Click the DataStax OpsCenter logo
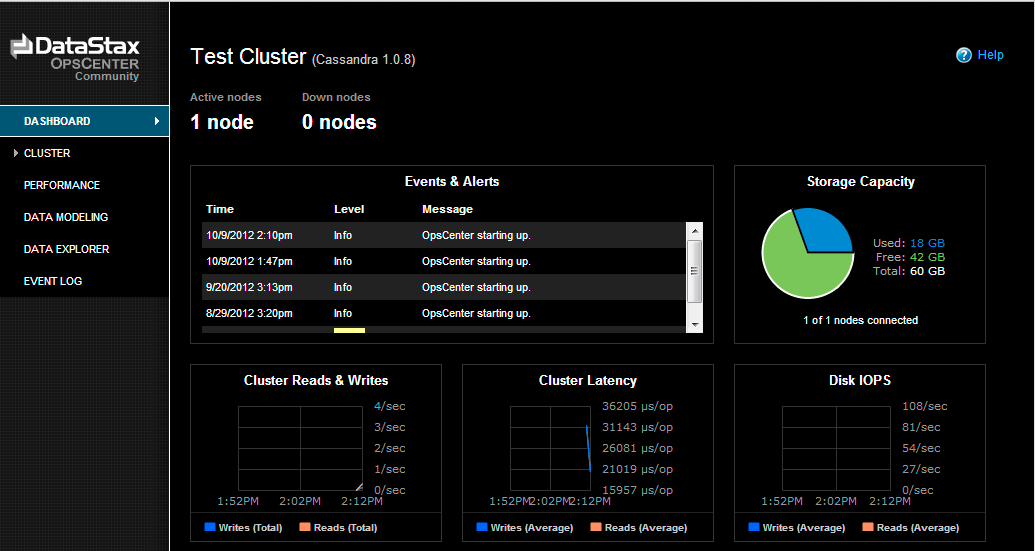The image size is (1035, 551). (x=75, y=57)
